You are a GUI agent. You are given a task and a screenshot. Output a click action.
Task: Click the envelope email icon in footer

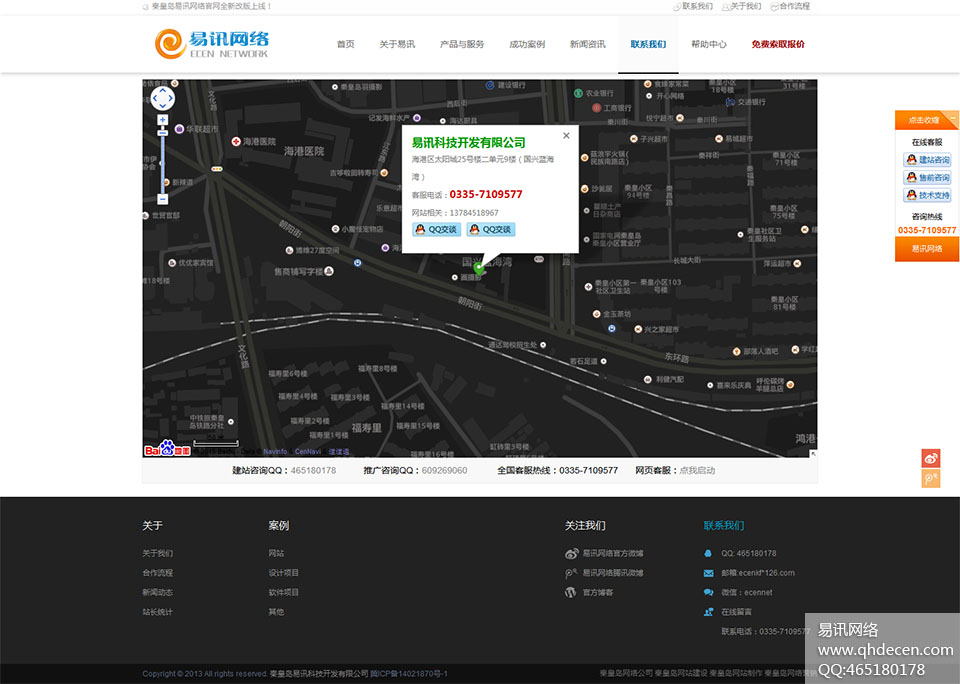point(708,573)
